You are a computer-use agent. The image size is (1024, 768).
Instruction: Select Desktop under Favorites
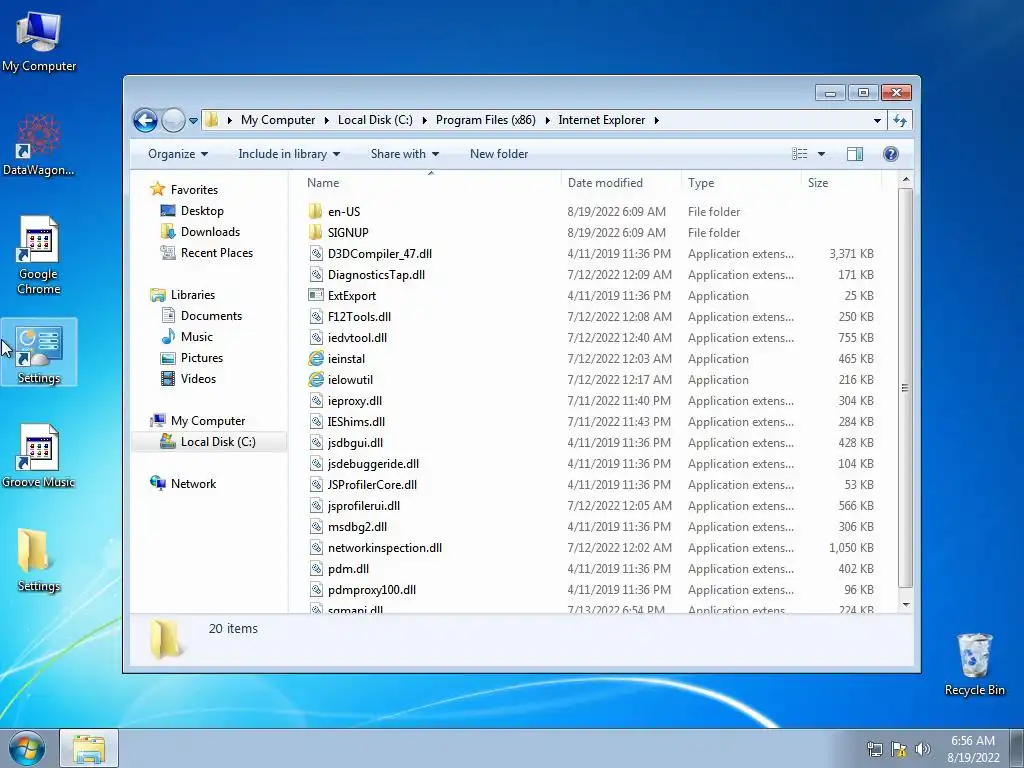tap(202, 211)
